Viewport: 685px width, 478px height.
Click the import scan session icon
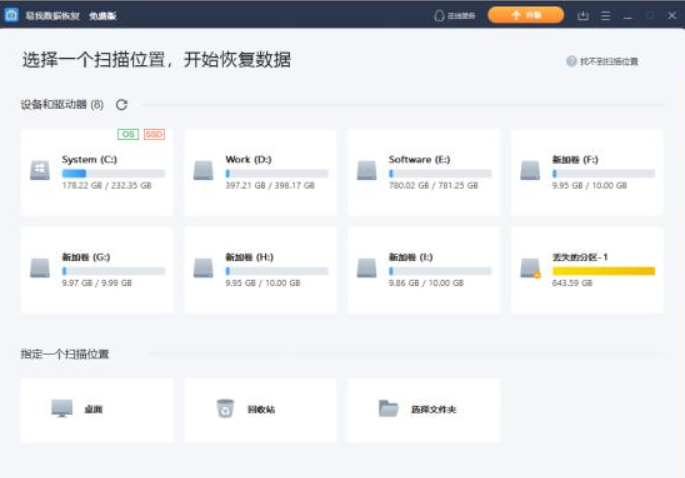[583, 16]
